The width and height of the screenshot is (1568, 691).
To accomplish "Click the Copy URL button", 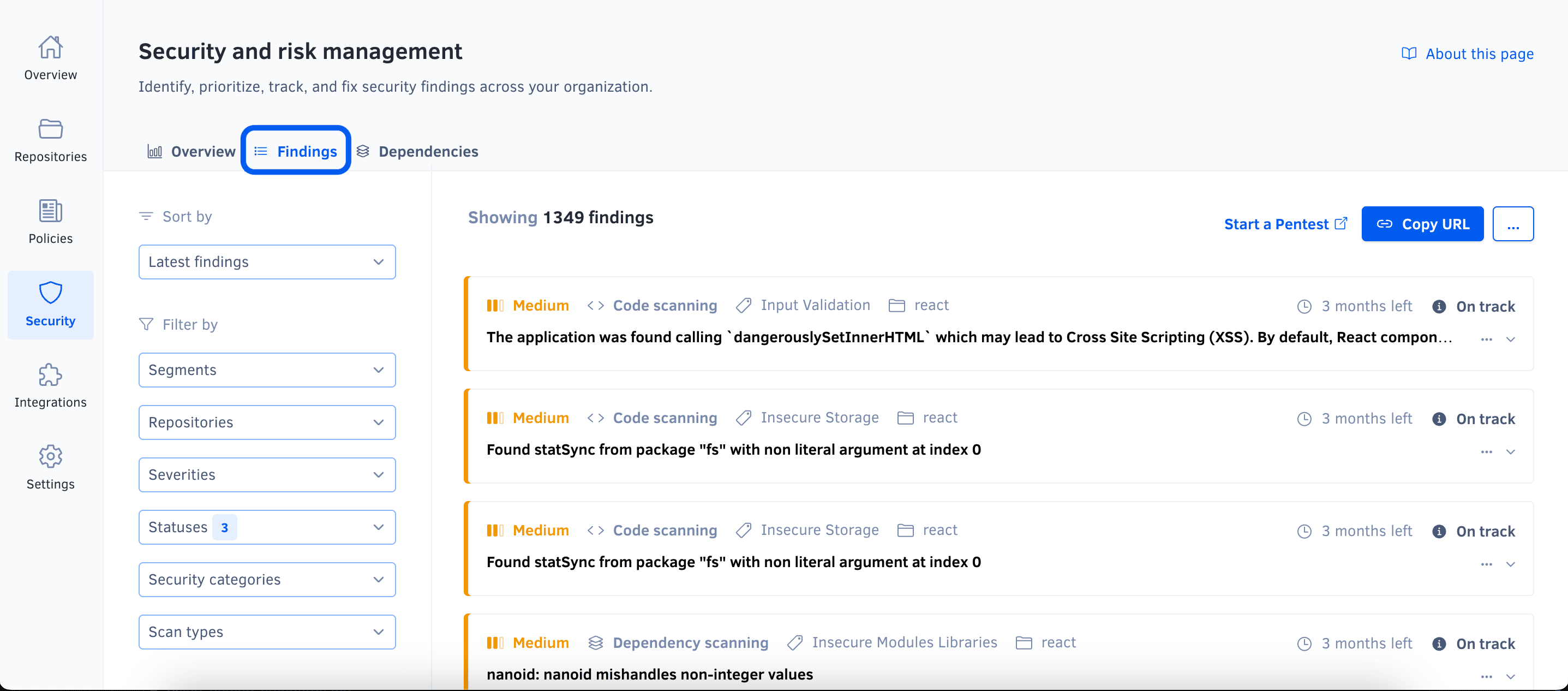I will 1422,223.
